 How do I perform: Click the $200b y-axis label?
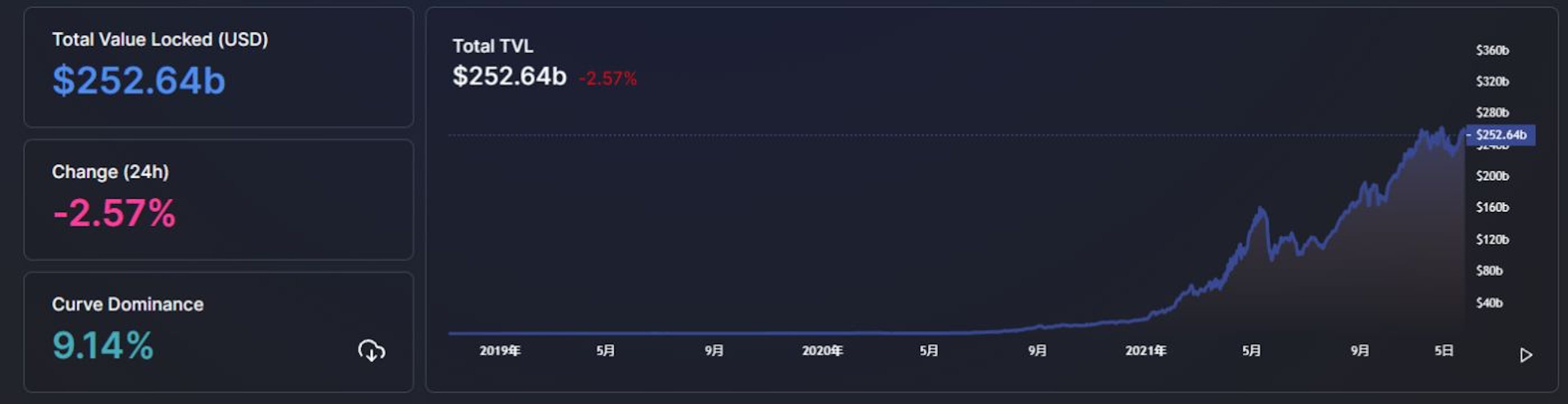pyautogui.click(x=1492, y=176)
